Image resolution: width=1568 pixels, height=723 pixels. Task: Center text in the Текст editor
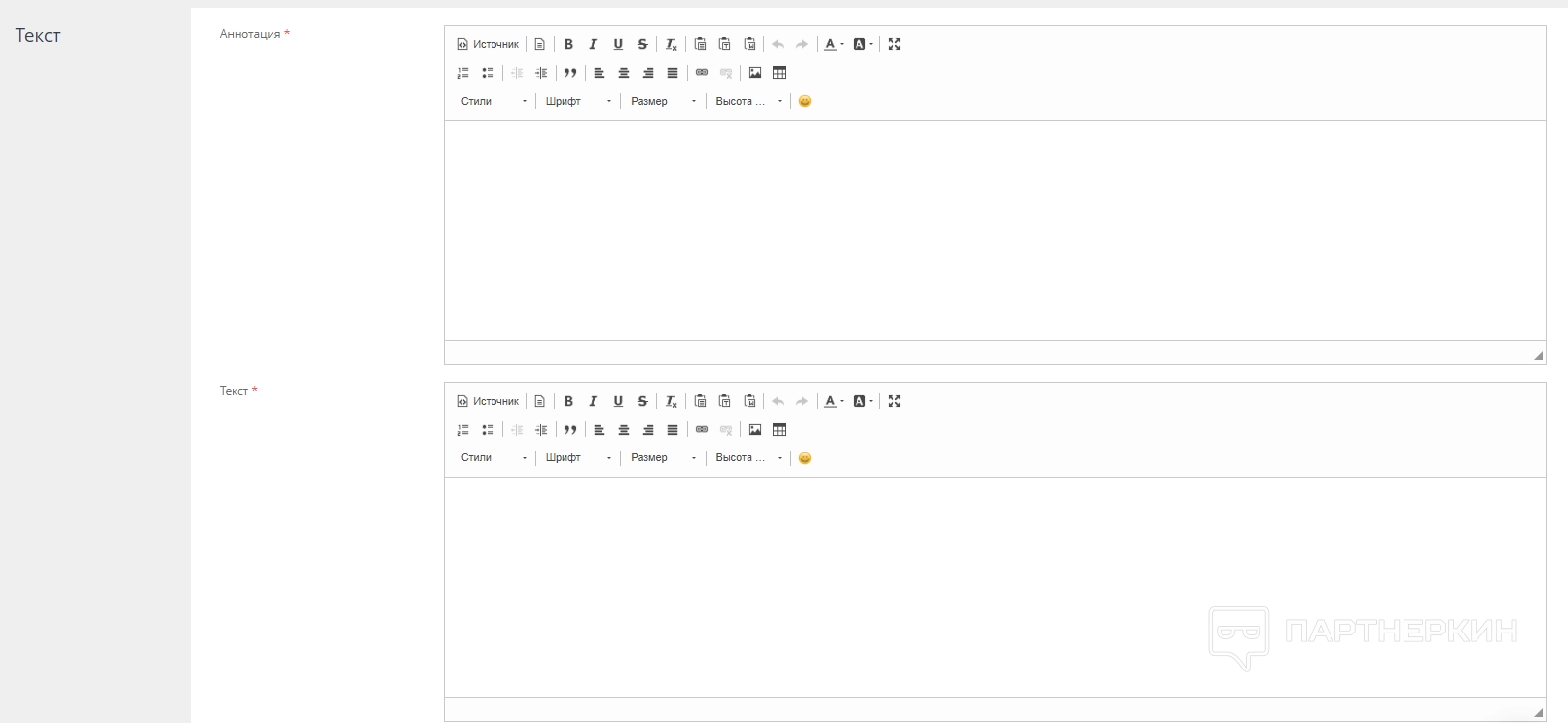coord(624,430)
